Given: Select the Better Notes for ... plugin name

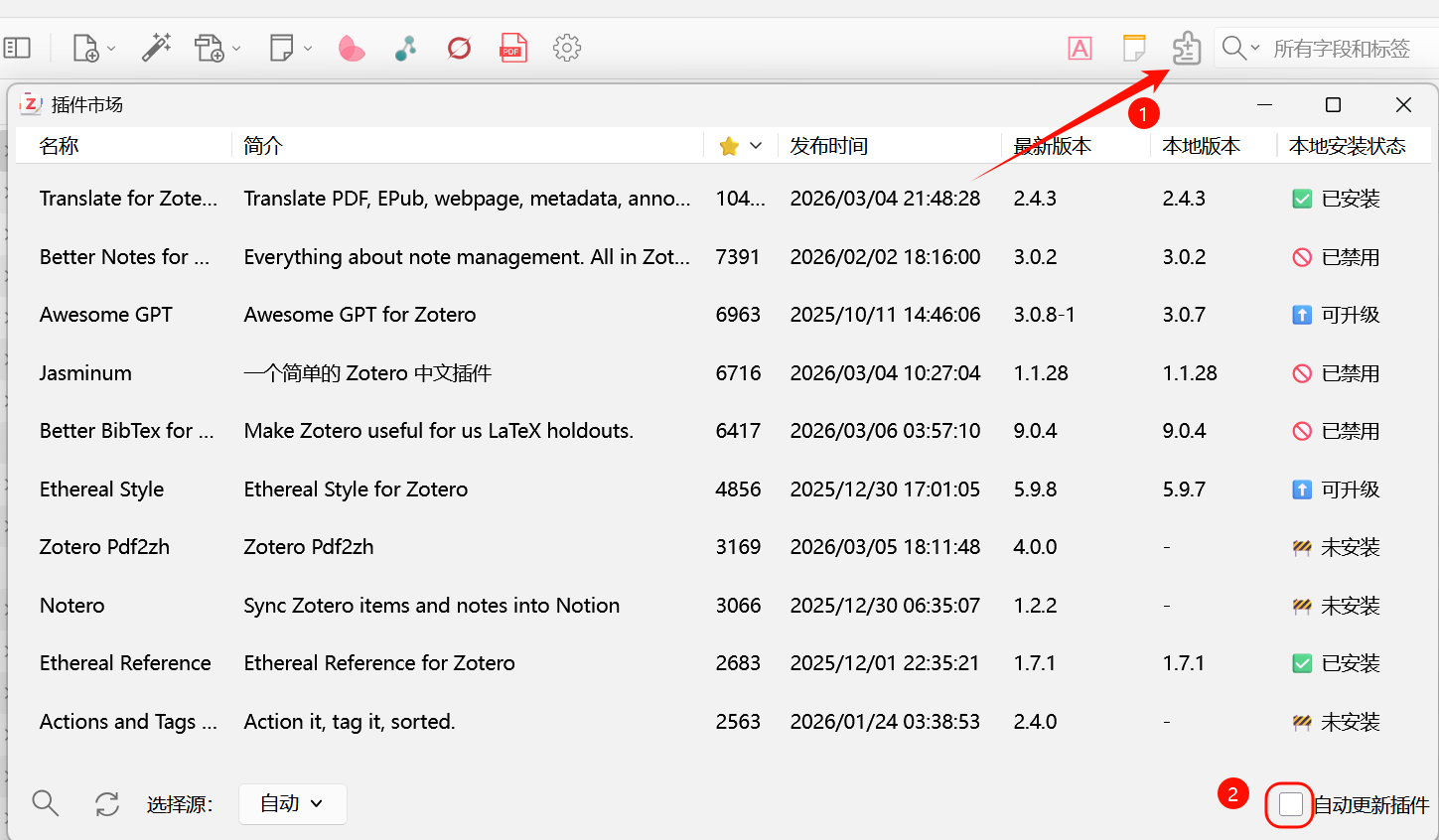Looking at the screenshot, I should point(124,257).
